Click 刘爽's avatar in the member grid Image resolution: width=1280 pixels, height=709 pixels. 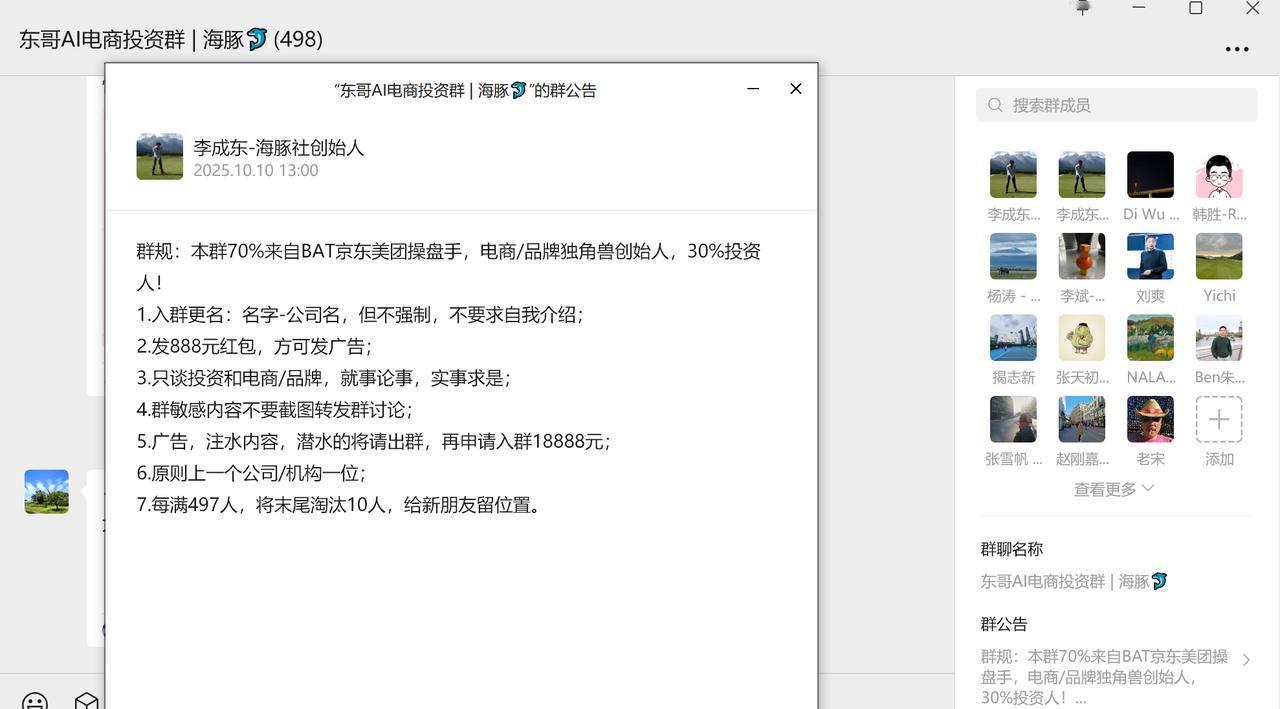(1150, 255)
